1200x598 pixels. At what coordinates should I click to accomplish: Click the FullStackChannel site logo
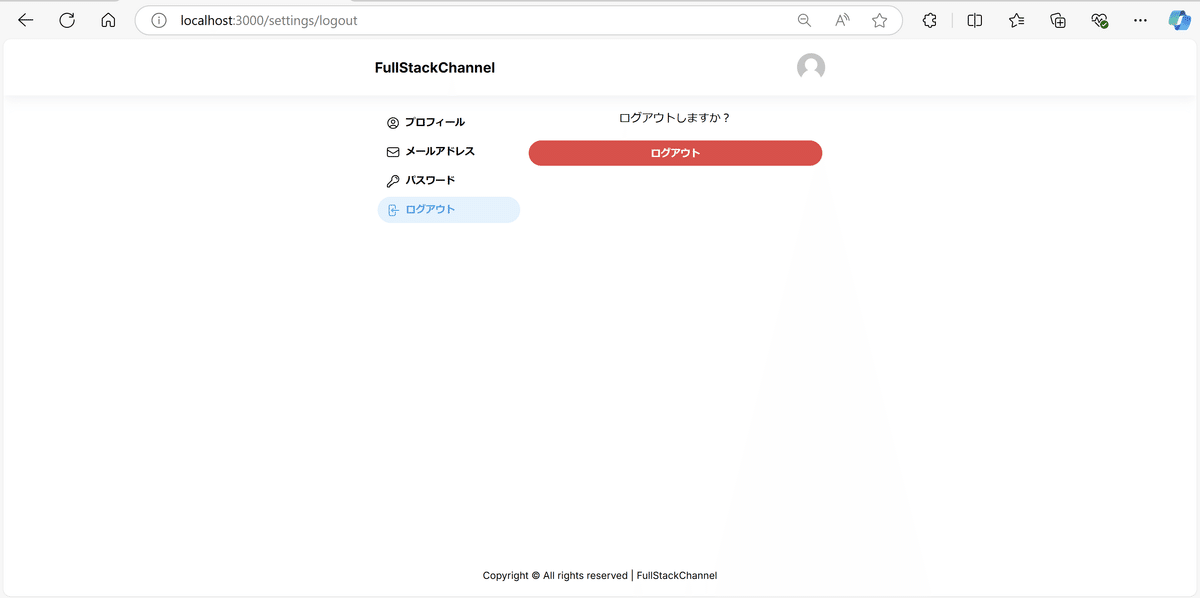coord(435,68)
